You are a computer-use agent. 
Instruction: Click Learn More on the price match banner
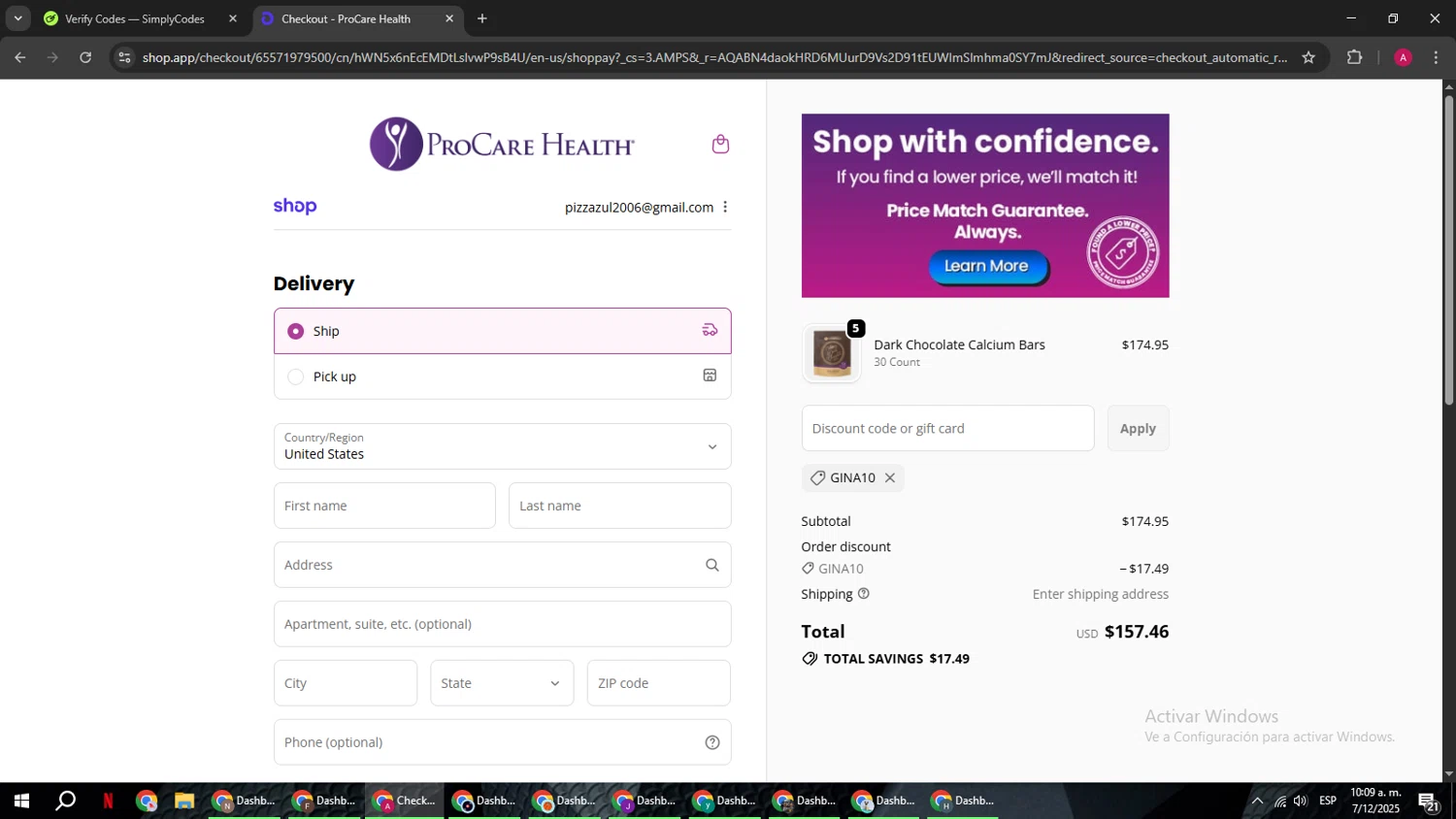coord(987,266)
